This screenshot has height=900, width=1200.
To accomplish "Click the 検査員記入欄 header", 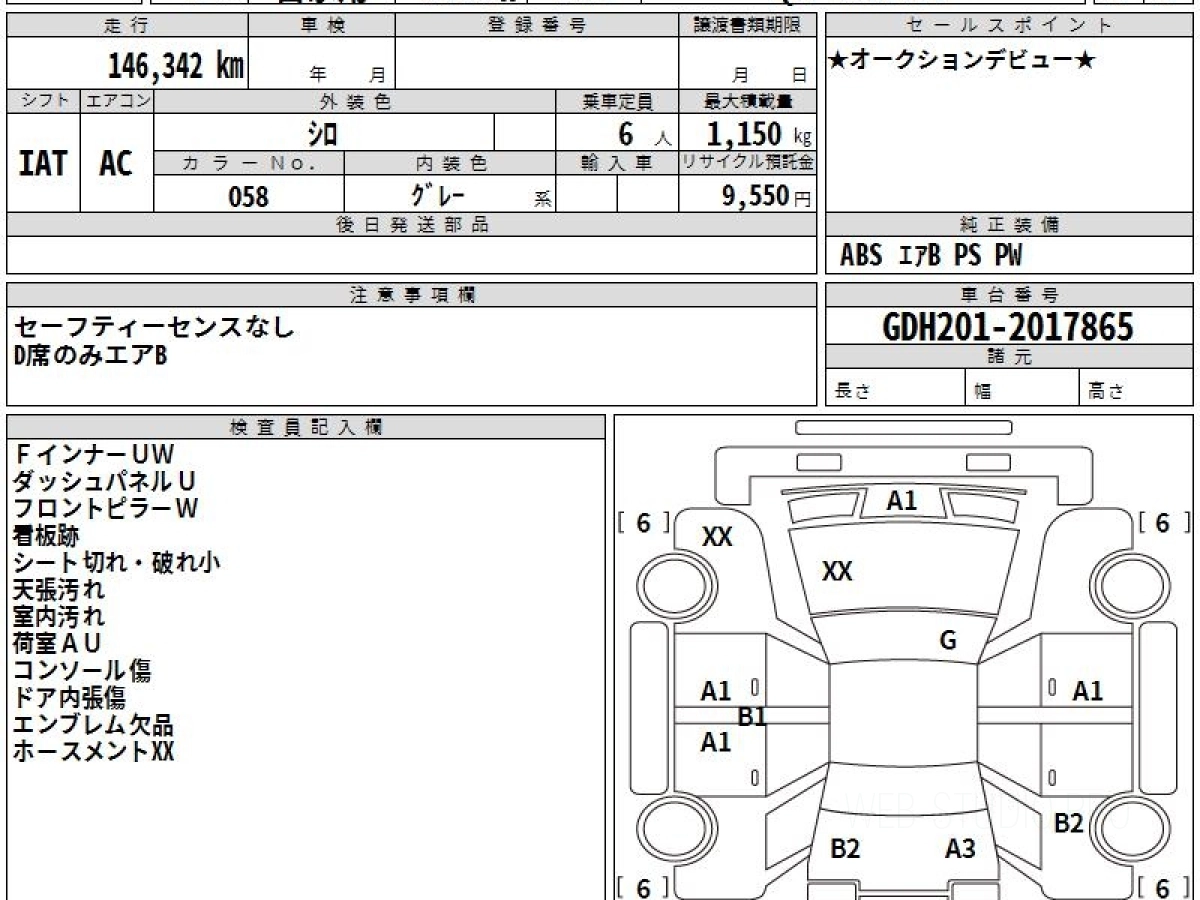I will (306, 427).
